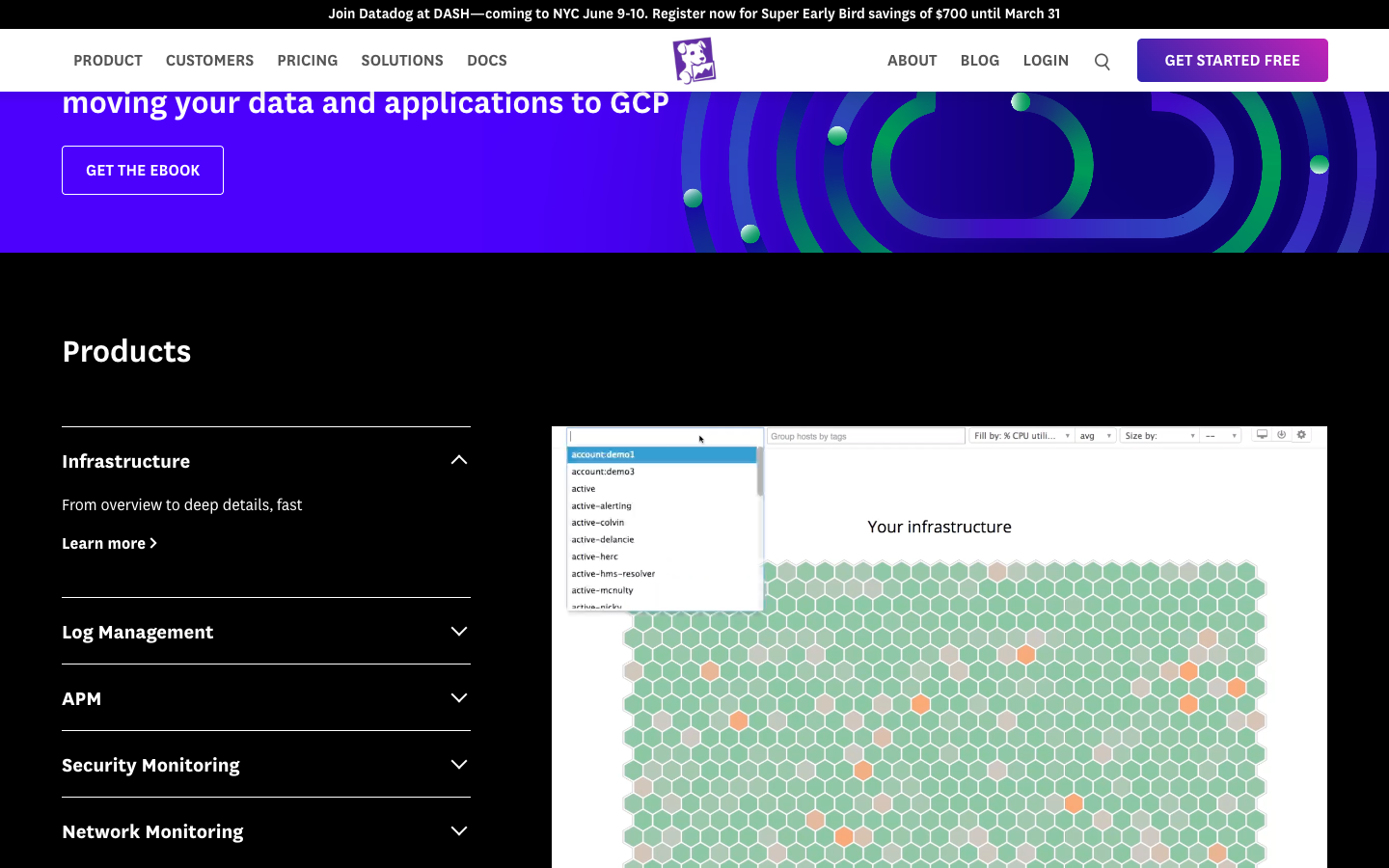Open the 'Size by:' dropdown

1159,436
